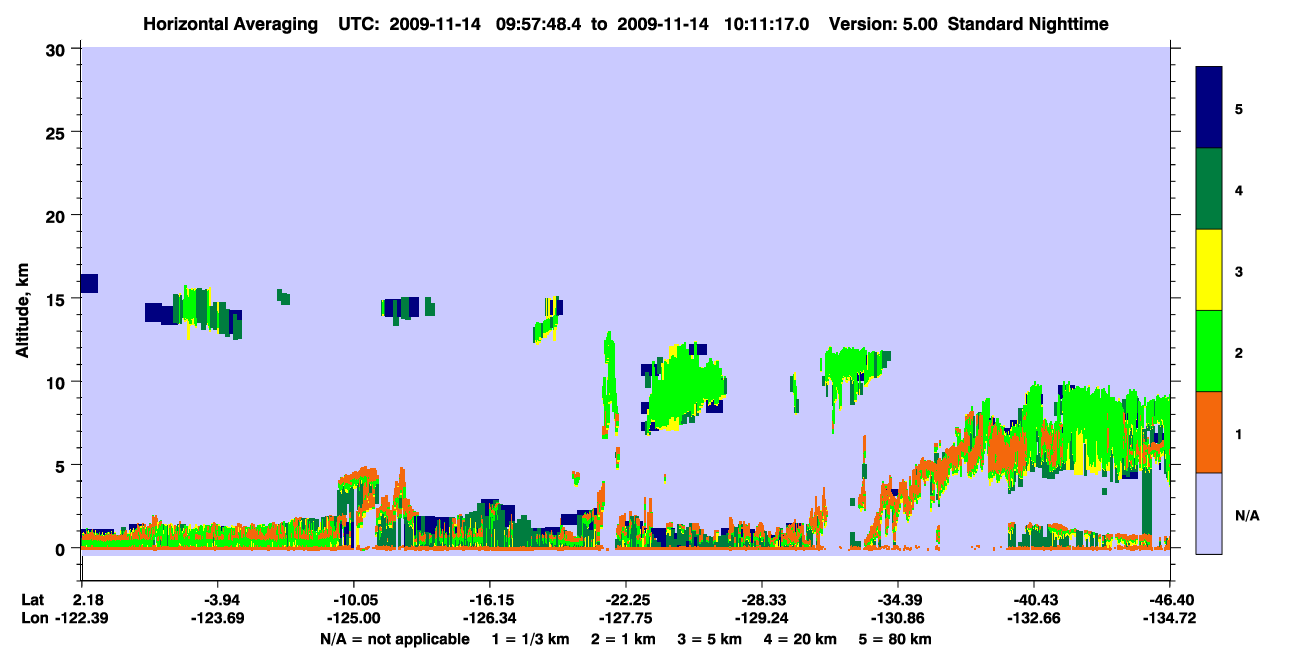This screenshot has width=1300, height=667.
Task: Click longitude value -126.34
Action: [x=490, y=618]
